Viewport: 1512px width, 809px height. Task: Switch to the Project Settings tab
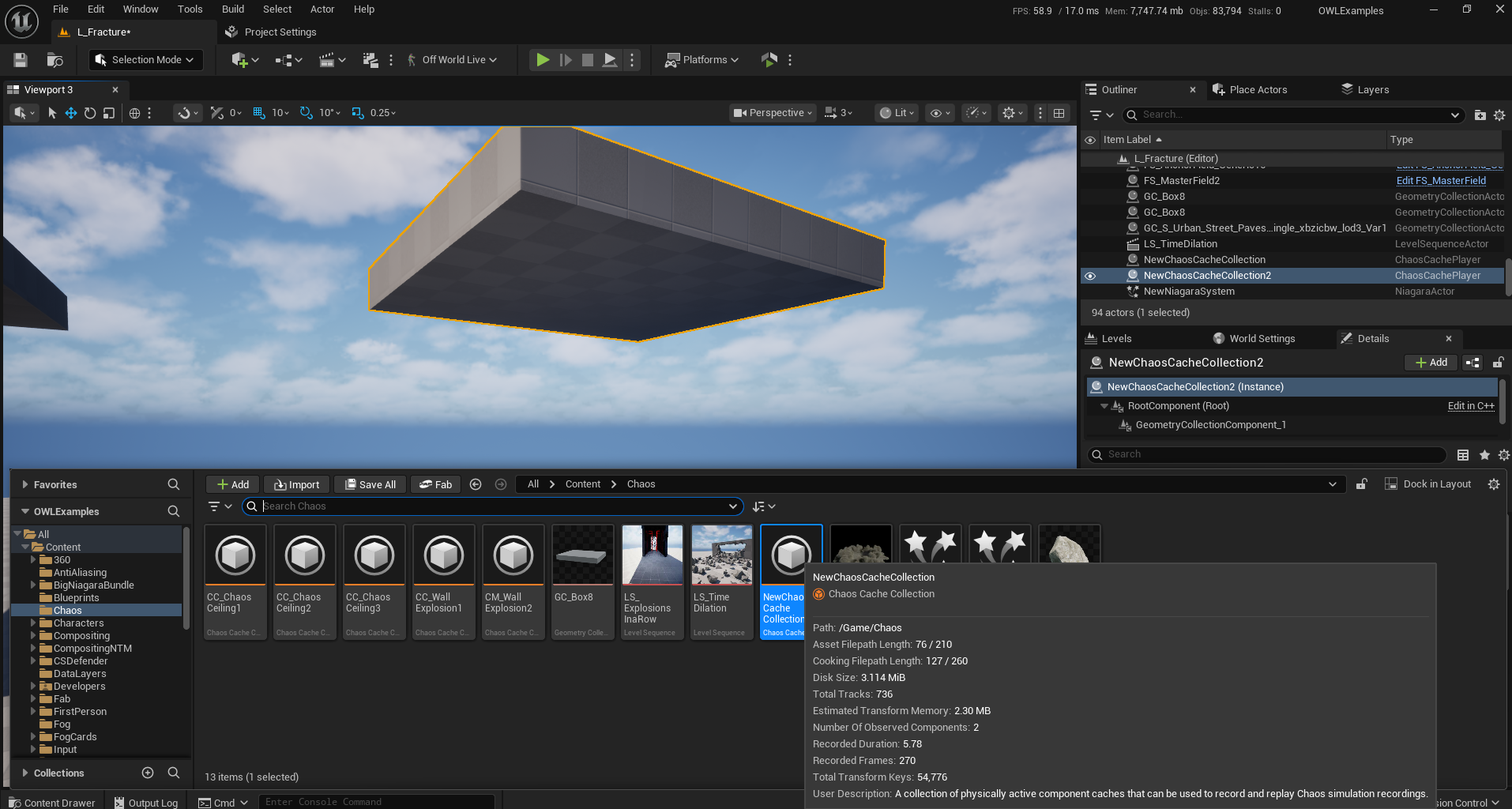(x=271, y=32)
